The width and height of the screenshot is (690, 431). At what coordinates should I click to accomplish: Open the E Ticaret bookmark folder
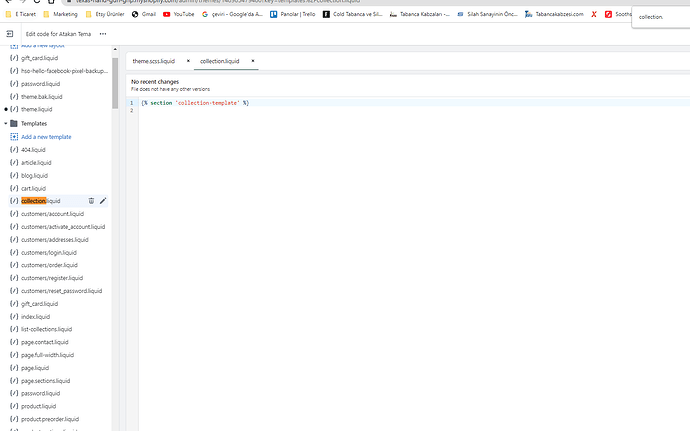(x=21, y=14)
